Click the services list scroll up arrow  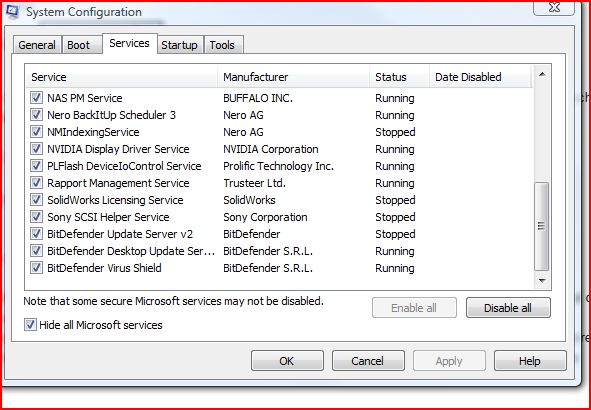(542, 74)
